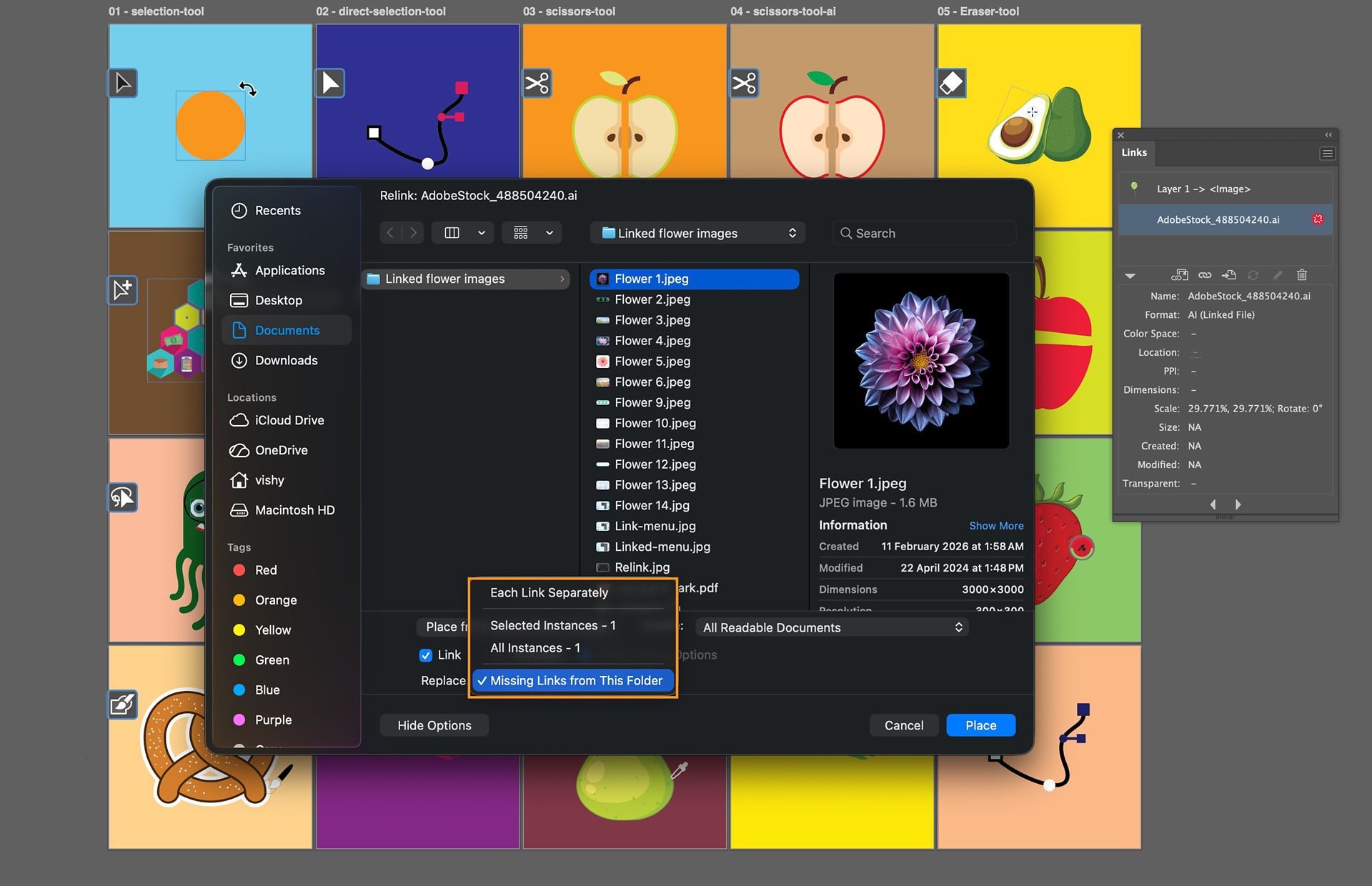Select Link-menu.jpg file
1372x886 pixels.
(695, 527)
